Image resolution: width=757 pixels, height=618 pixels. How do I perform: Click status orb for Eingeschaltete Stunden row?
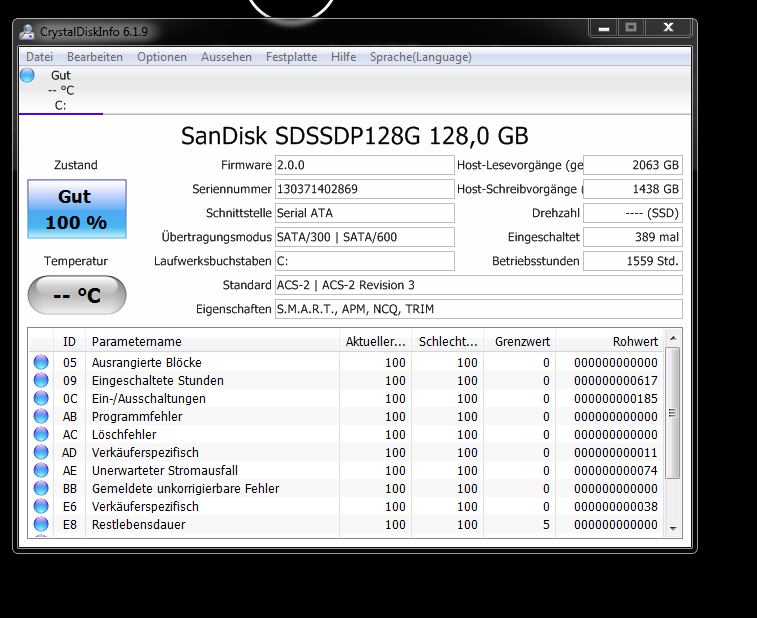41,380
